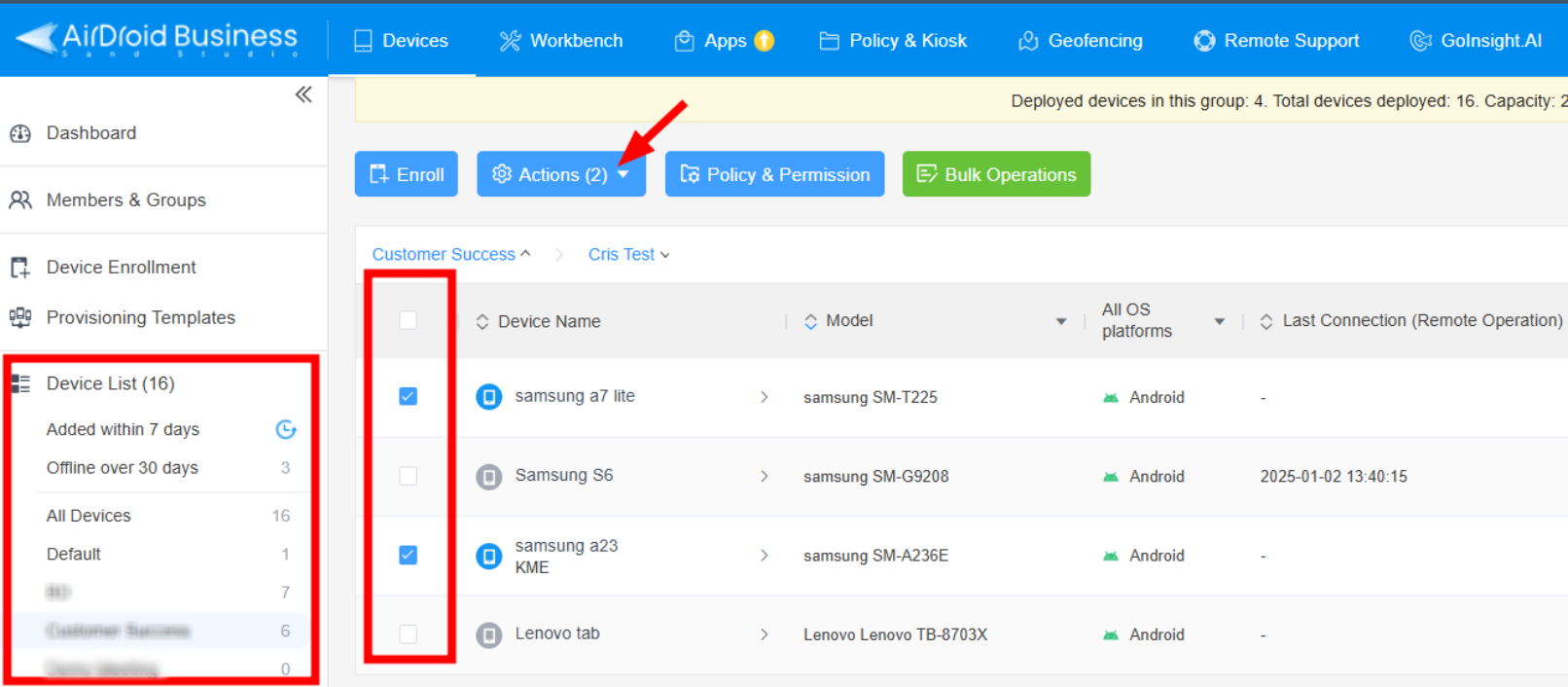
Task: Open the GoInsight.AI tab
Action: 1476,41
